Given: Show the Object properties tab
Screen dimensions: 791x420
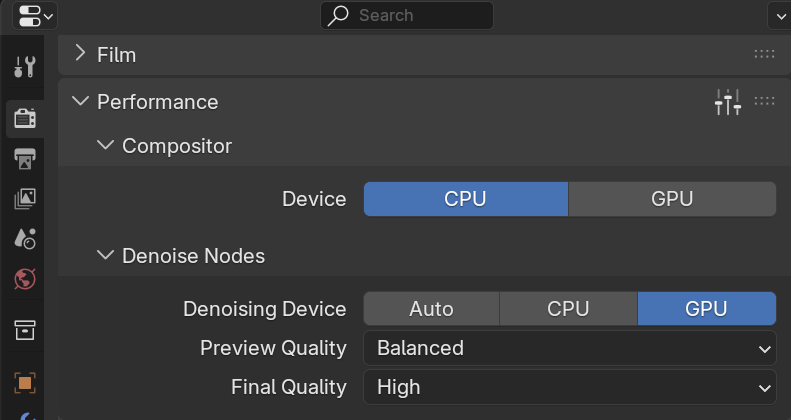Looking at the screenshot, I should (x=25, y=382).
